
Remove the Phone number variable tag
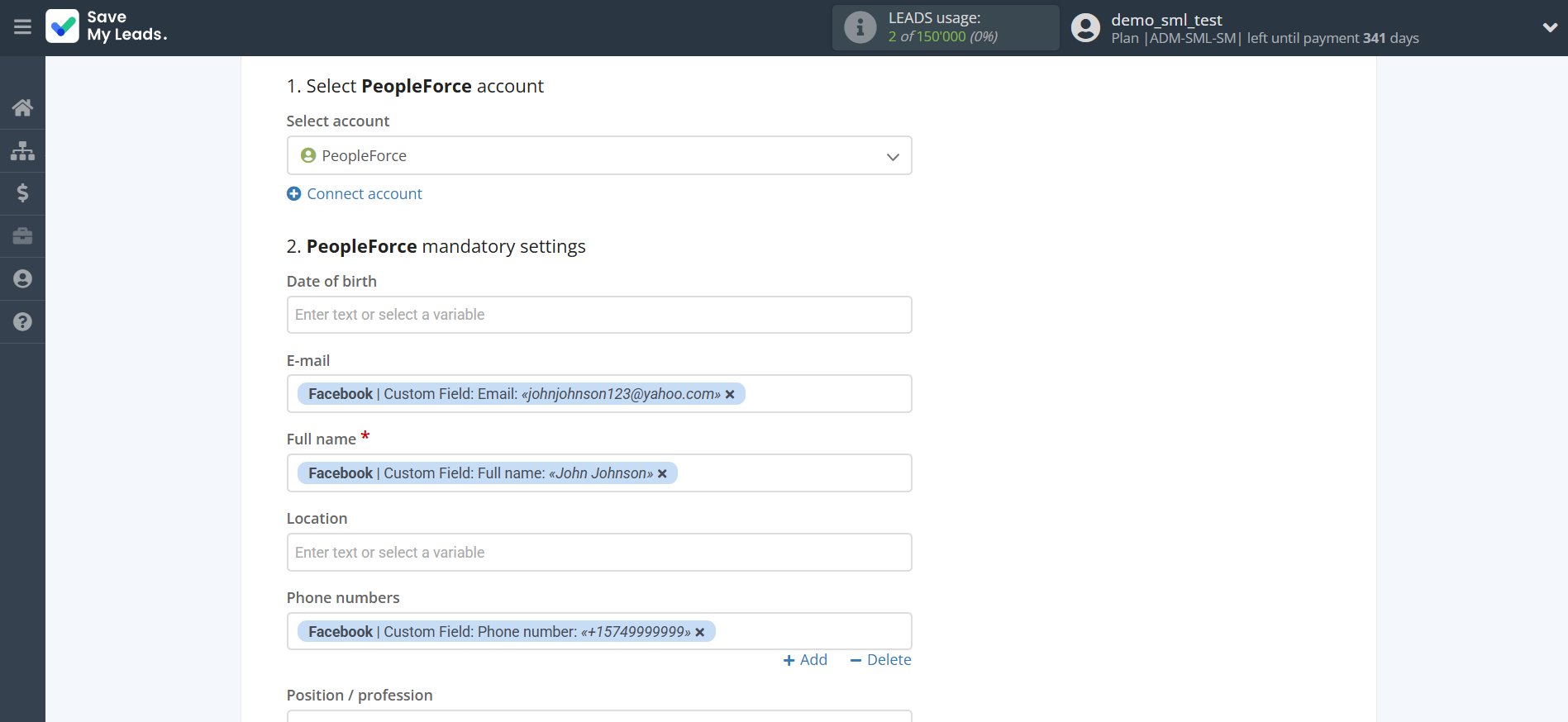pos(700,633)
